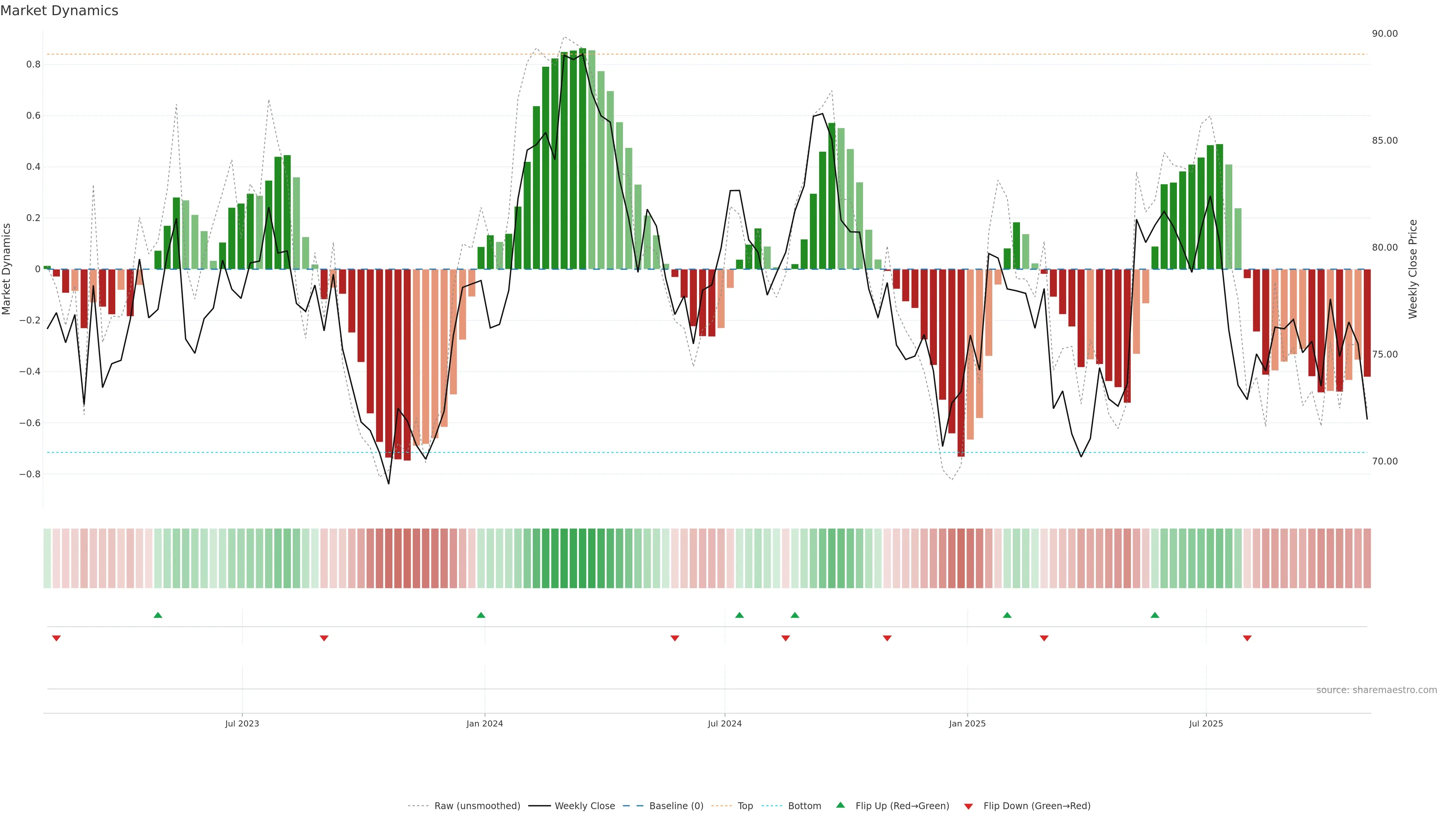
Task: Click the Market Dynamics chart title
Action: [x=60, y=11]
